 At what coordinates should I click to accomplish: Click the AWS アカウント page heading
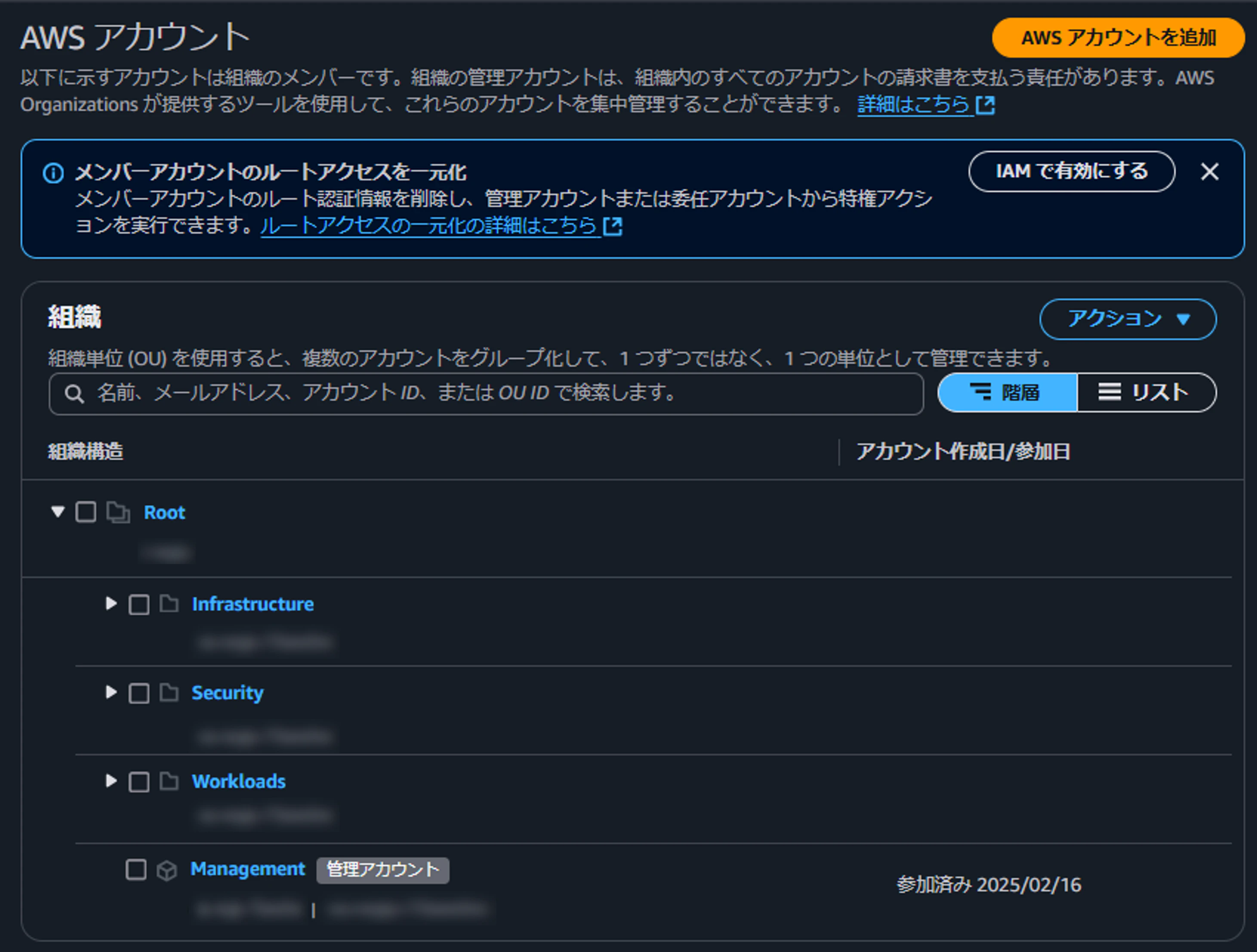pyautogui.click(x=136, y=37)
